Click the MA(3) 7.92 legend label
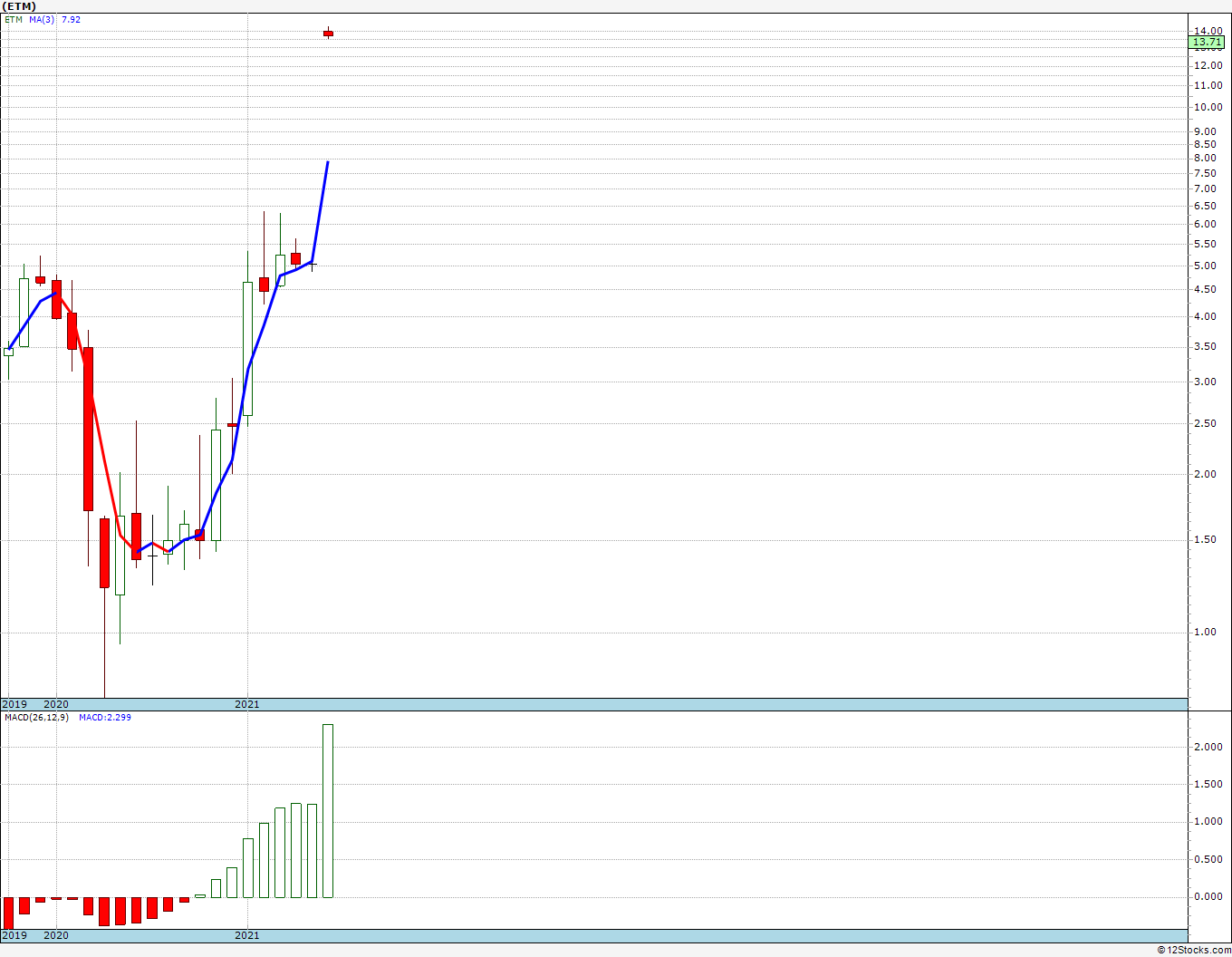This screenshot has height=957, width=1232. tap(55, 19)
